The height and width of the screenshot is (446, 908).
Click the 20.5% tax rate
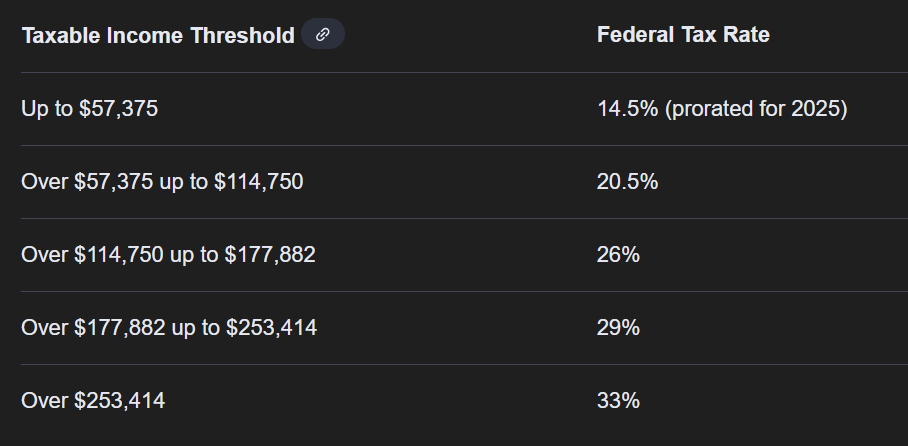[627, 181]
